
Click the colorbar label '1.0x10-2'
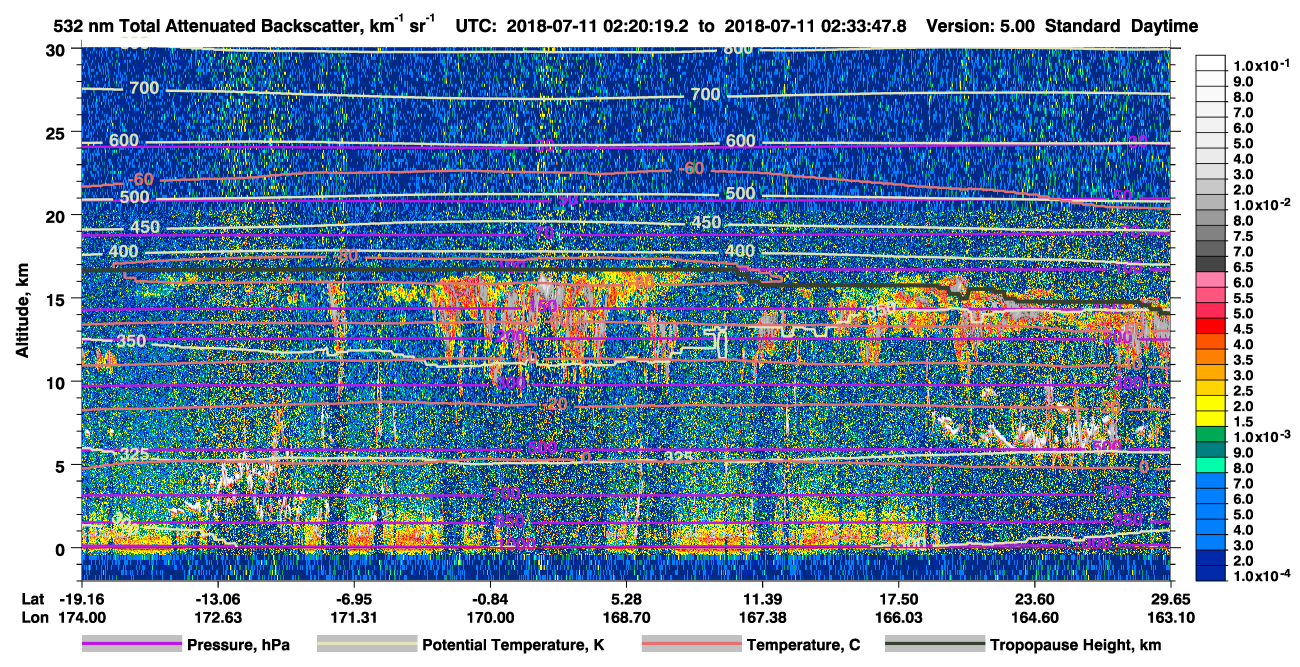click(1260, 204)
